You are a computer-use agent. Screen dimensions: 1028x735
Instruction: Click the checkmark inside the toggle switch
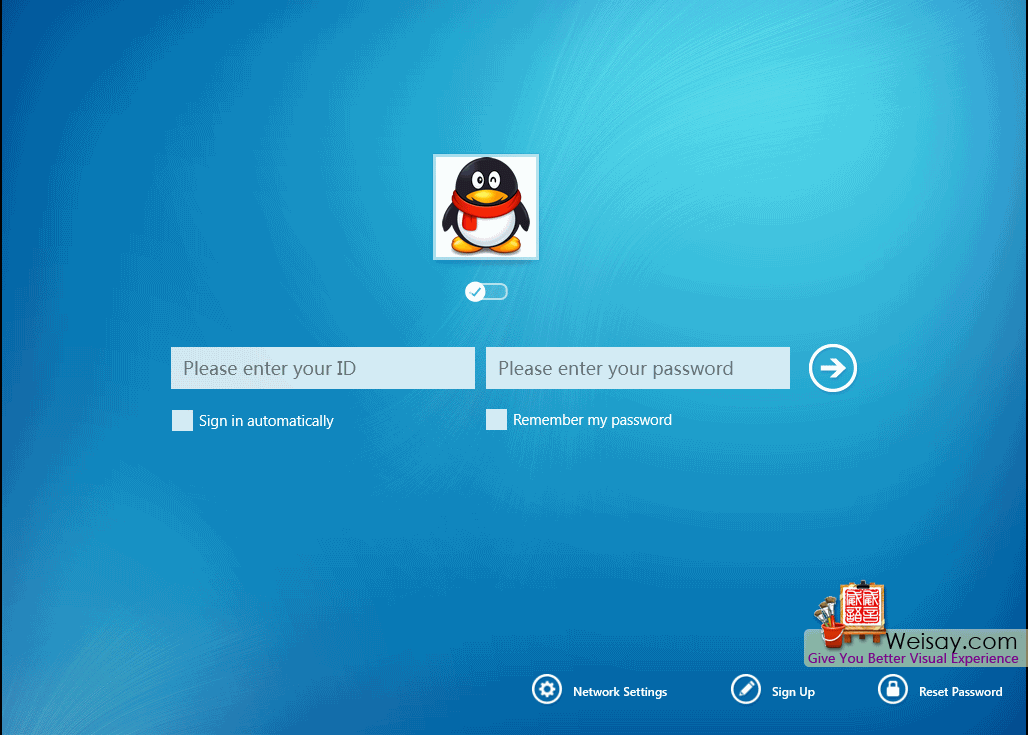475,291
